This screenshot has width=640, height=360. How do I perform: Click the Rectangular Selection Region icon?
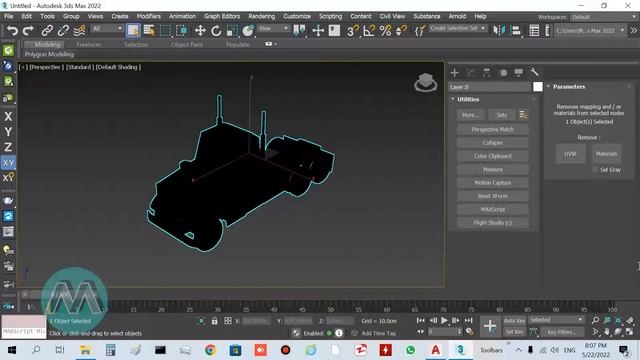[165, 31]
